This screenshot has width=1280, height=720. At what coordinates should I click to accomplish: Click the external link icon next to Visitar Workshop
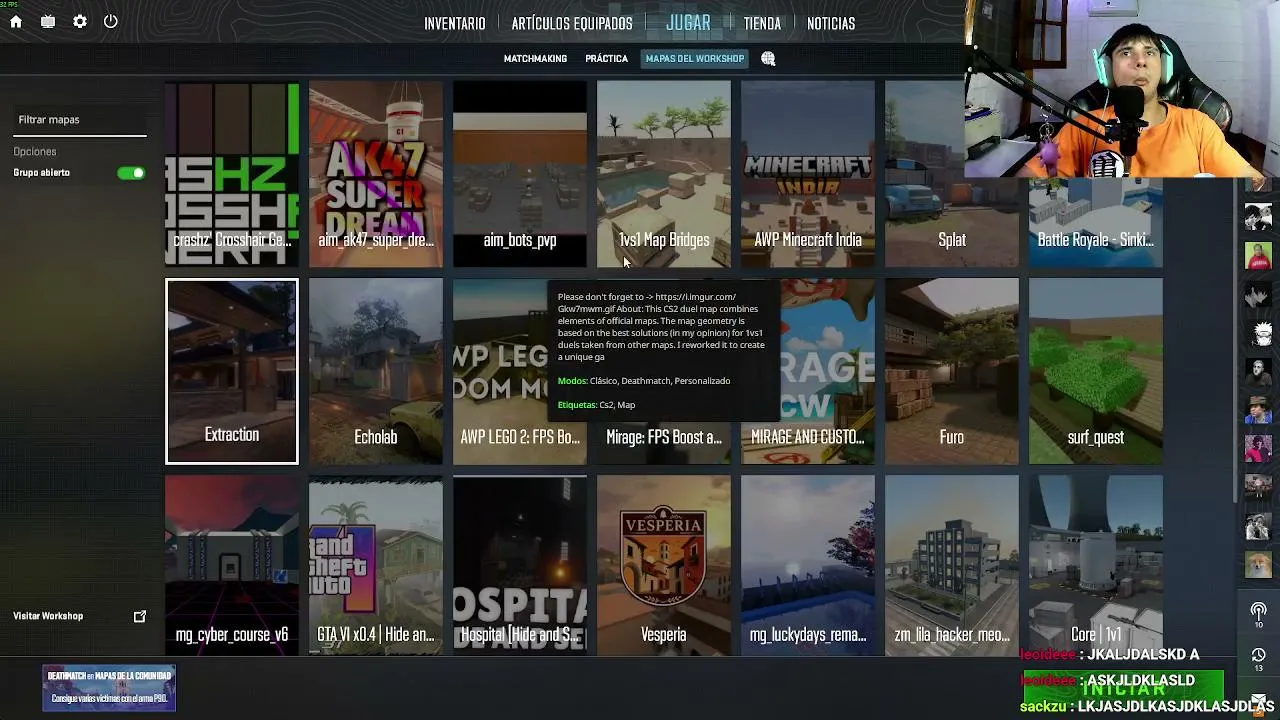click(140, 616)
